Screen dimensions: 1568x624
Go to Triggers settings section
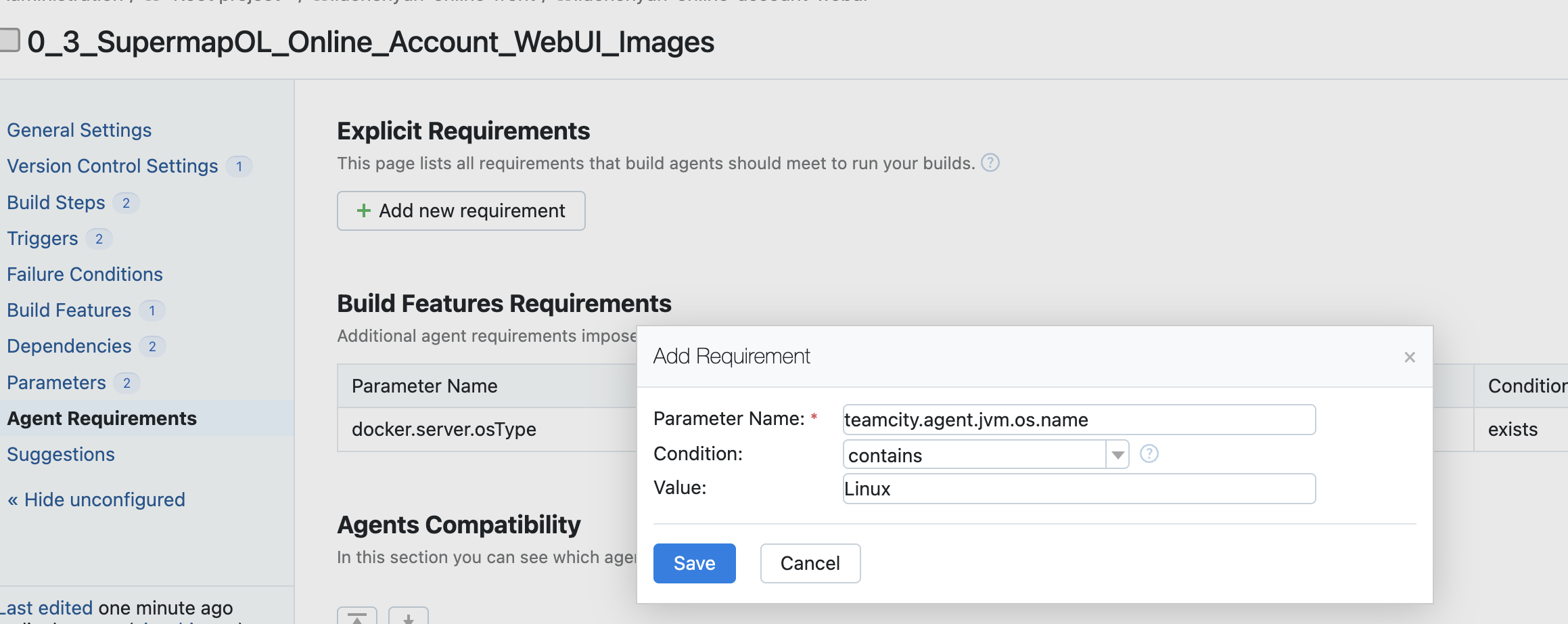(x=43, y=239)
